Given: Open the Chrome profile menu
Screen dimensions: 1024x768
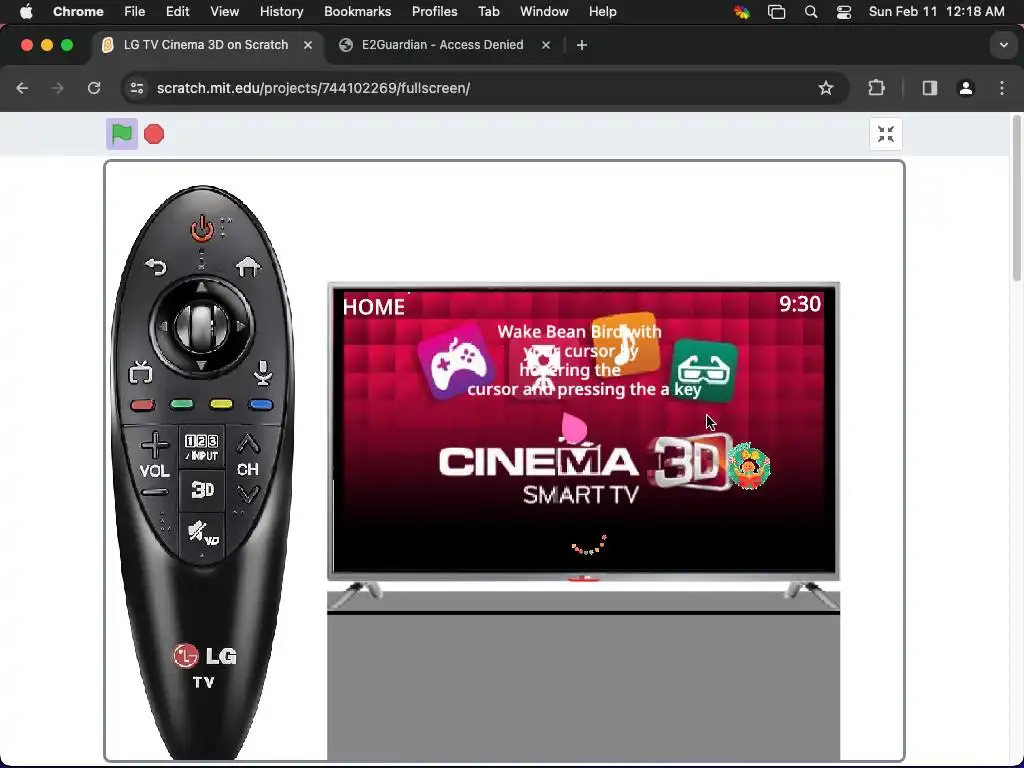Looking at the screenshot, I should click(x=966, y=88).
